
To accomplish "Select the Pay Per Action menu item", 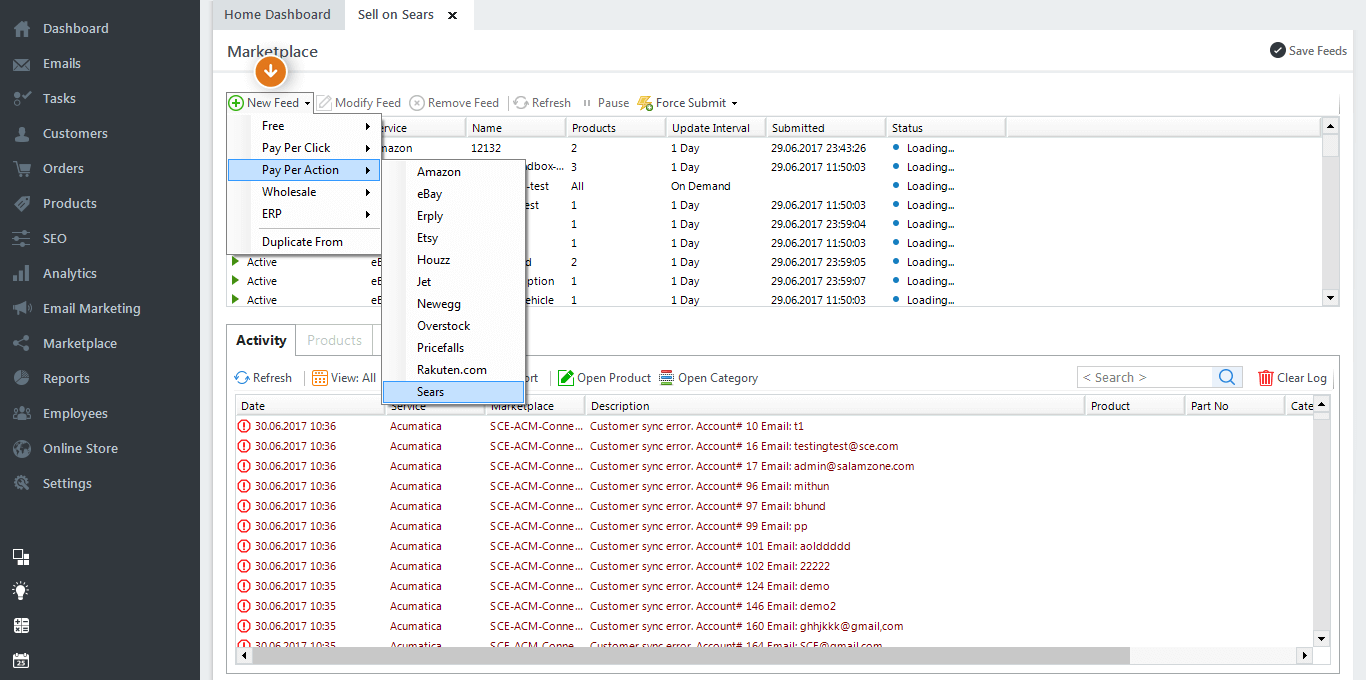I will pos(304,170).
